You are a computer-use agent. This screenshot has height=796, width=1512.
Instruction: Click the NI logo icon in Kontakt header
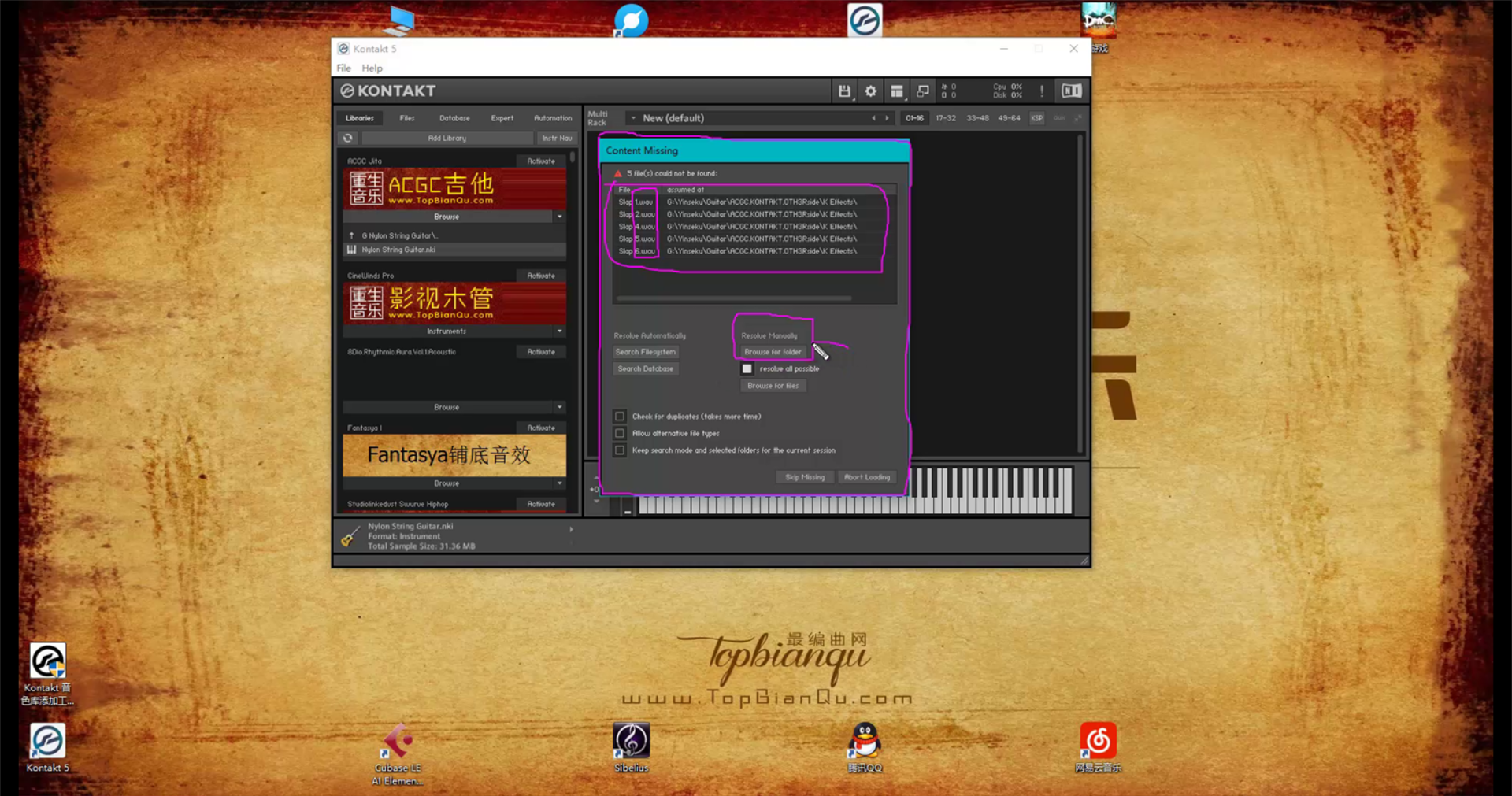(x=1072, y=91)
